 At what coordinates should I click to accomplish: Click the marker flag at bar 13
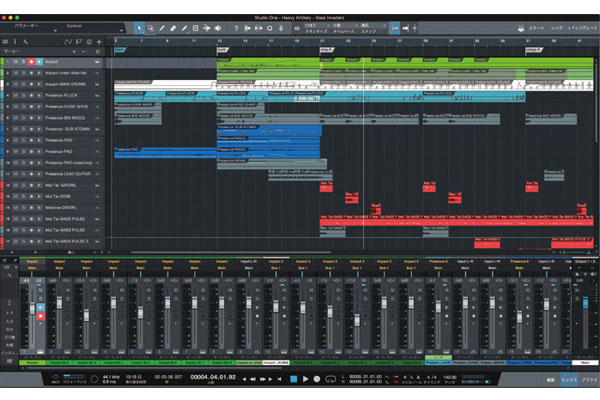tap(222, 50)
